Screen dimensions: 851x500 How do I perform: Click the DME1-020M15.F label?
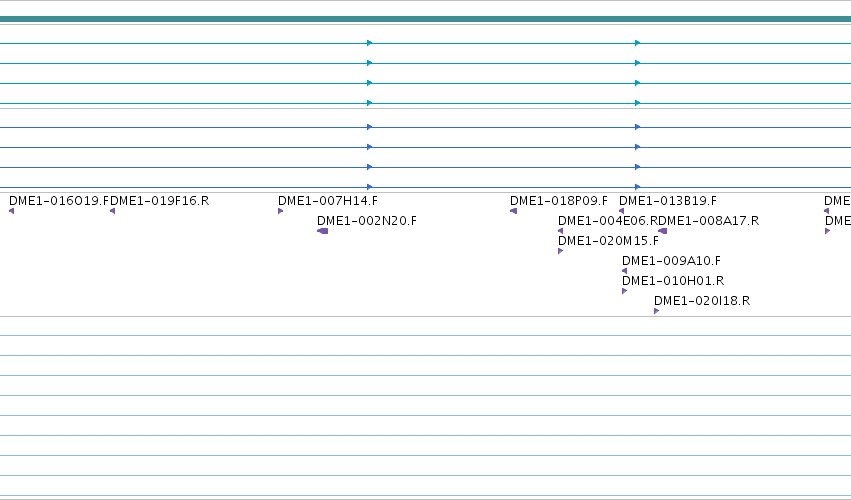(608, 241)
